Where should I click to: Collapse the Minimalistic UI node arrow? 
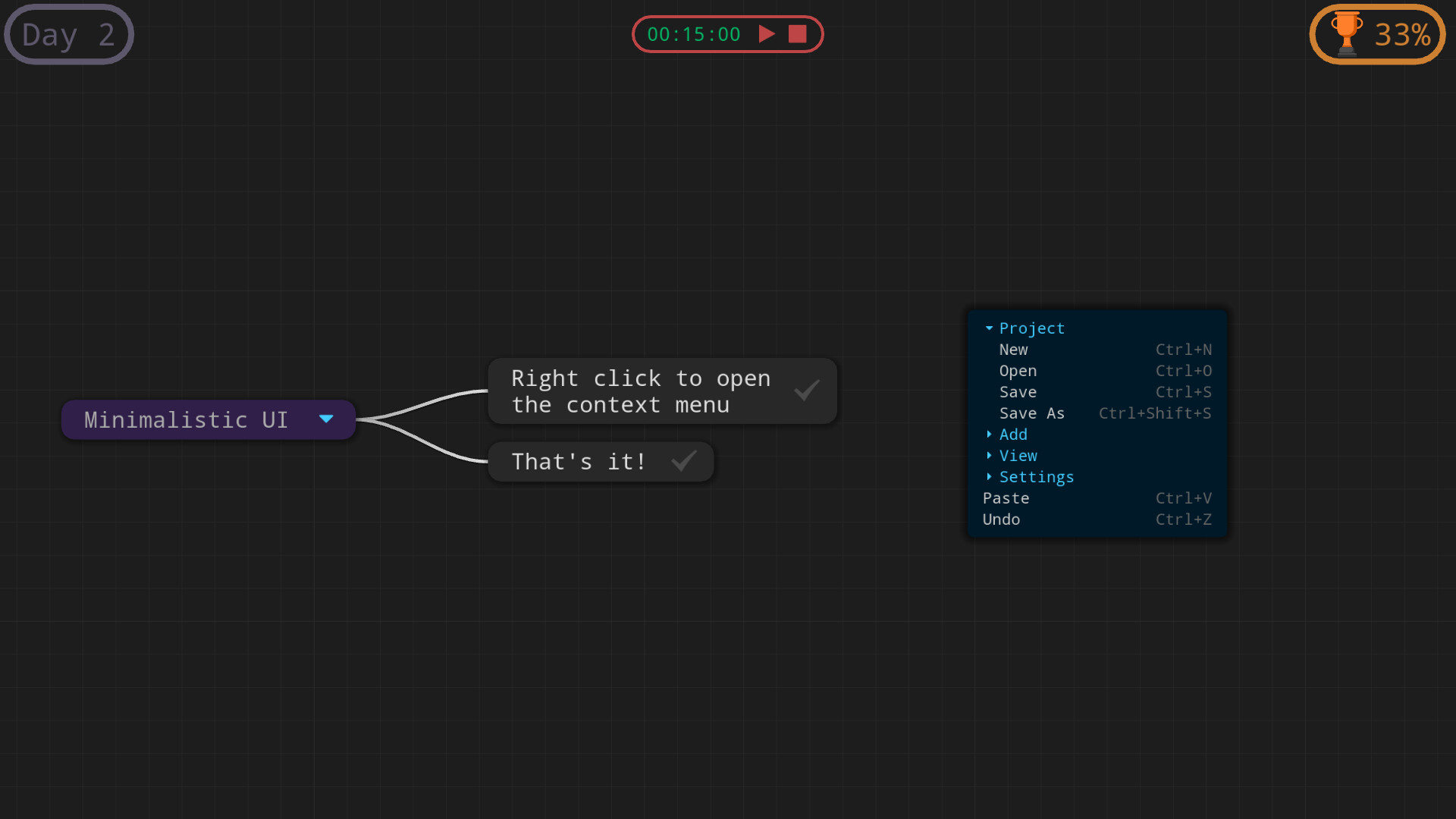326,419
